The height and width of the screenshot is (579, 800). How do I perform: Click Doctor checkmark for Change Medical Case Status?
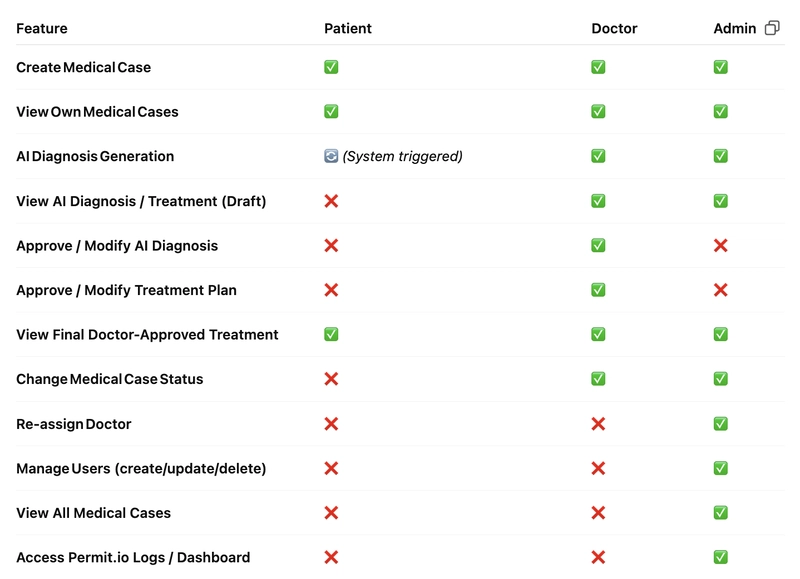(x=598, y=379)
